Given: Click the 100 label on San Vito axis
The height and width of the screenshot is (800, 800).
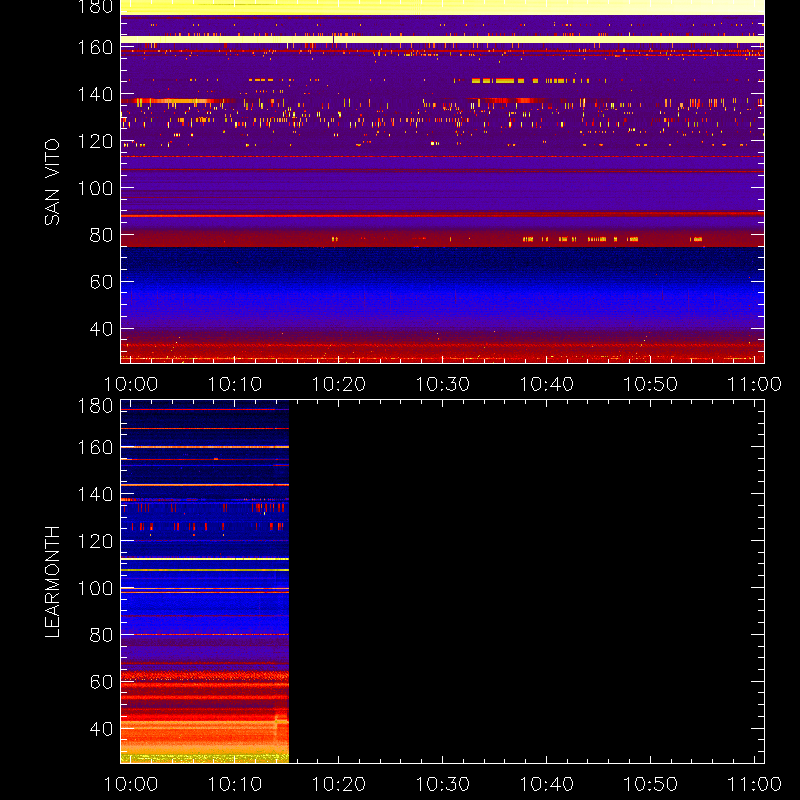Looking at the screenshot, I should tap(95, 188).
